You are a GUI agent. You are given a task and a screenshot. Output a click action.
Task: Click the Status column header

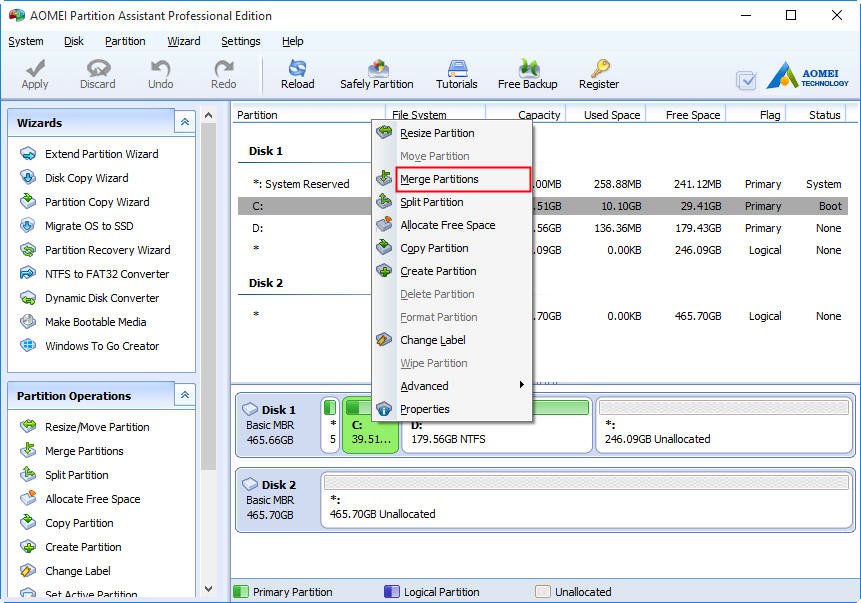pos(818,115)
